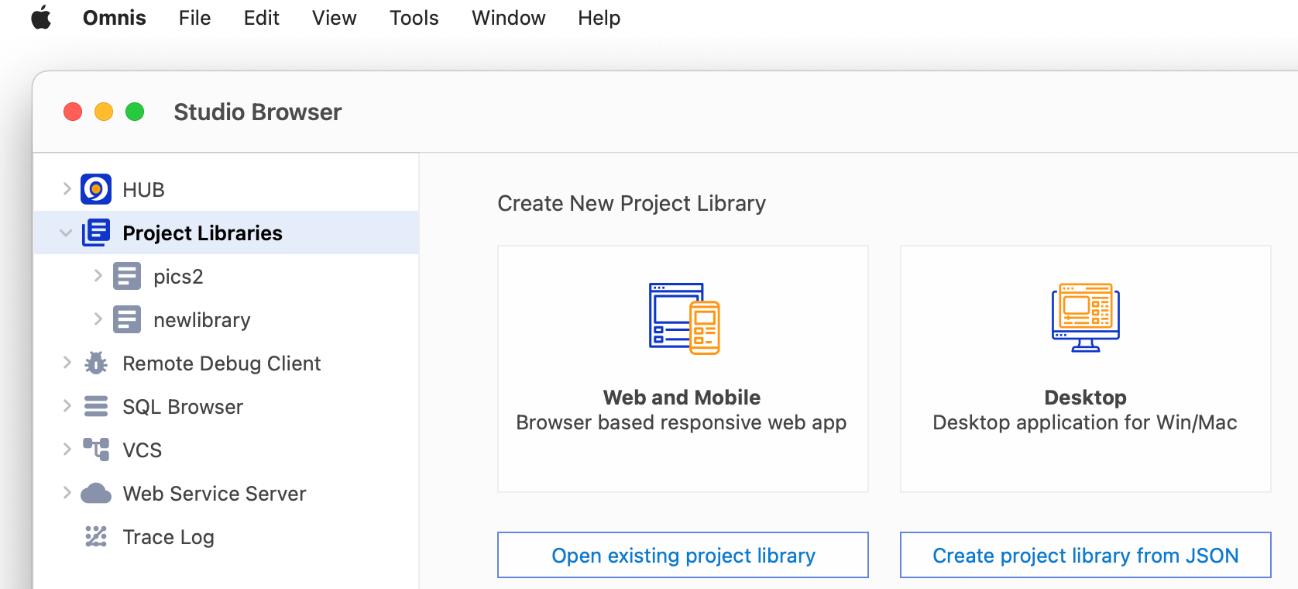Expand the newlibrary node
This screenshot has width=1298, height=589.
(98, 319)
